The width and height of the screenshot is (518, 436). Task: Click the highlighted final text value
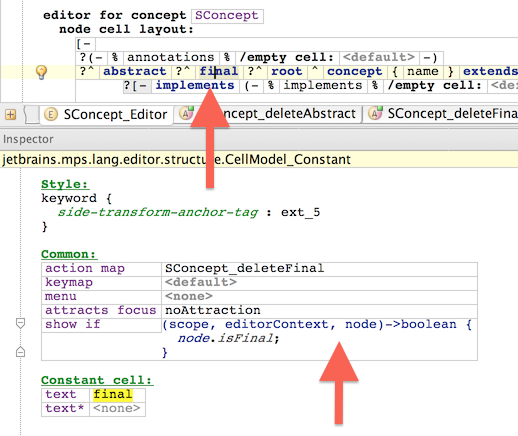coord(113,394)
